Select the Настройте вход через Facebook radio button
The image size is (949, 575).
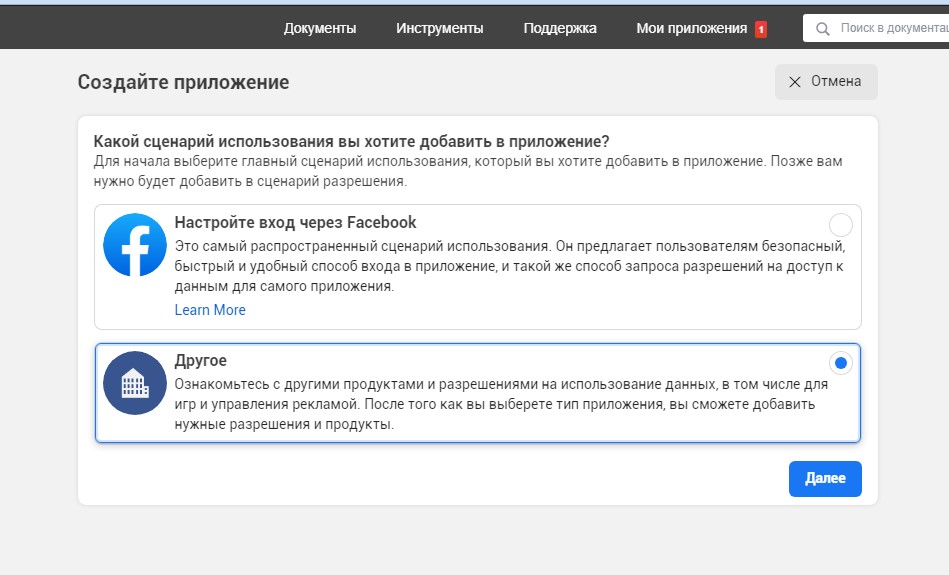[x=841, y=225]
